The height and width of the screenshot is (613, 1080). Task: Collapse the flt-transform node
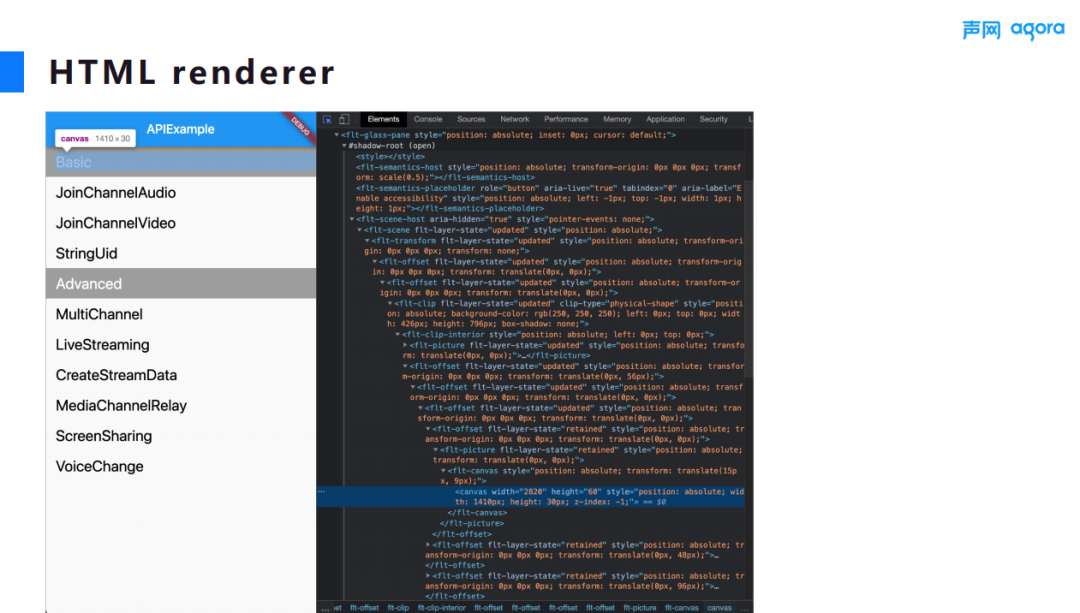(x=367, y=241)
